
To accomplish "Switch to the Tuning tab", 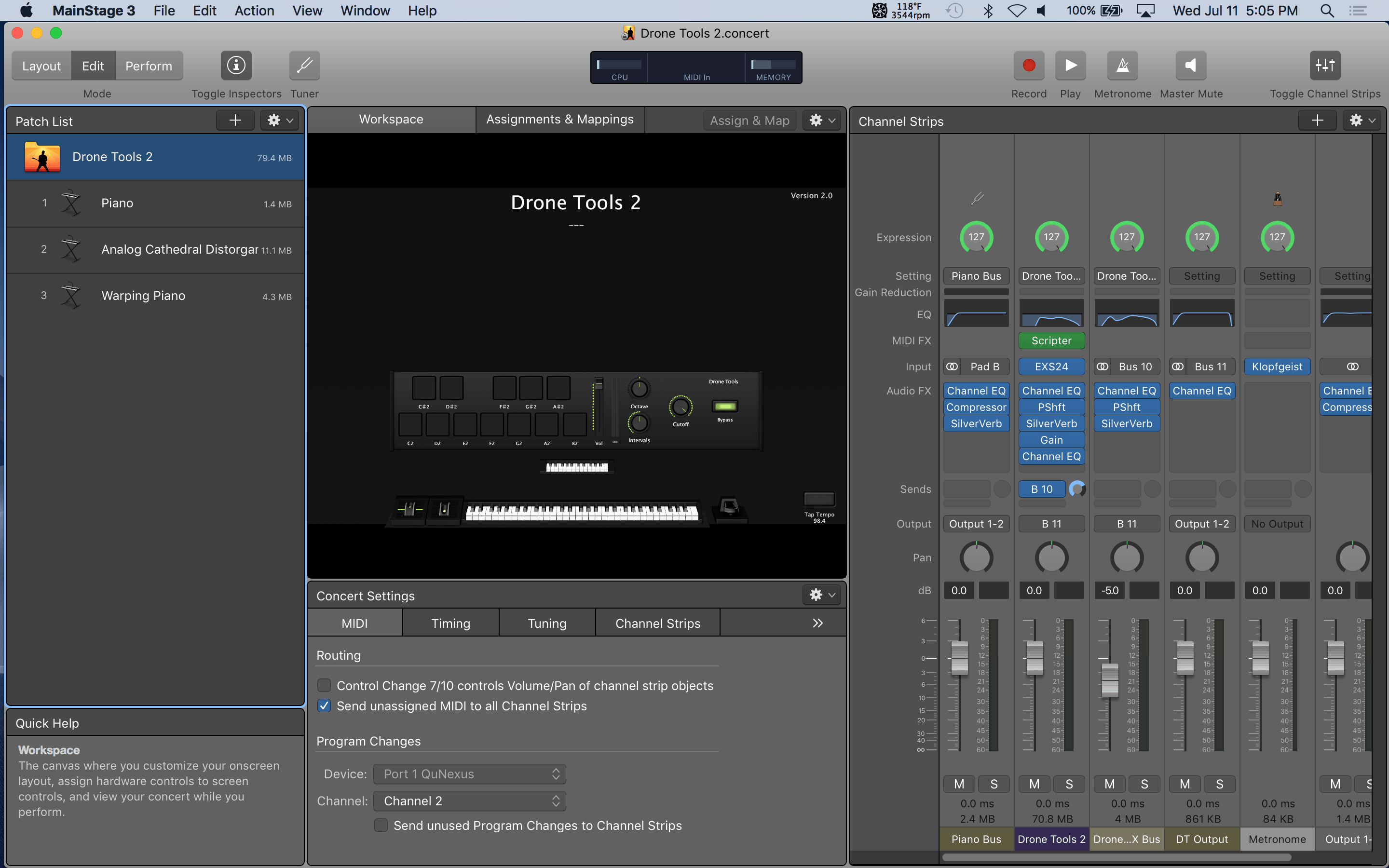I will (x=547, y=624).
